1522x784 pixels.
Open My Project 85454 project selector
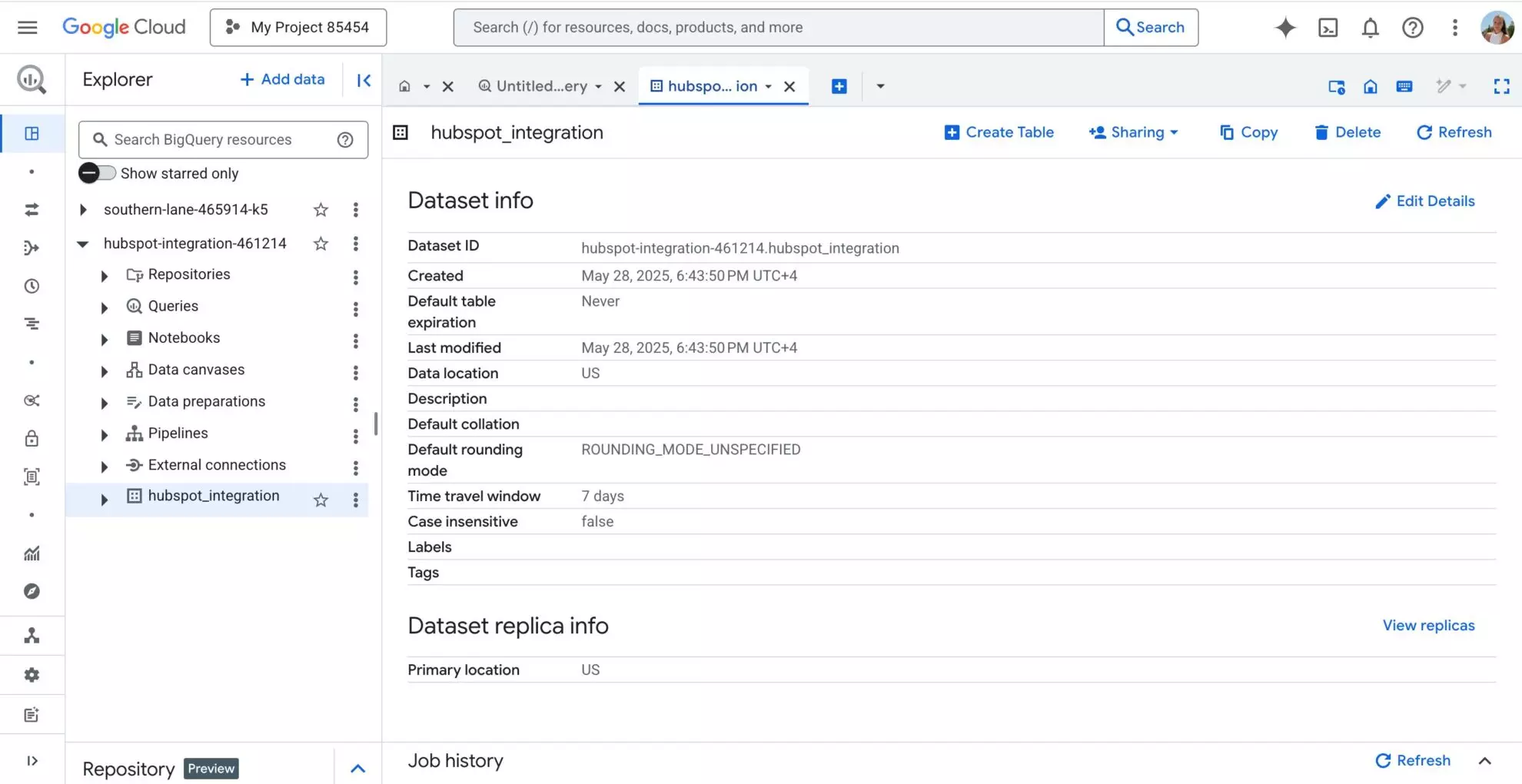pyautogui.click(x=298, y=28)
